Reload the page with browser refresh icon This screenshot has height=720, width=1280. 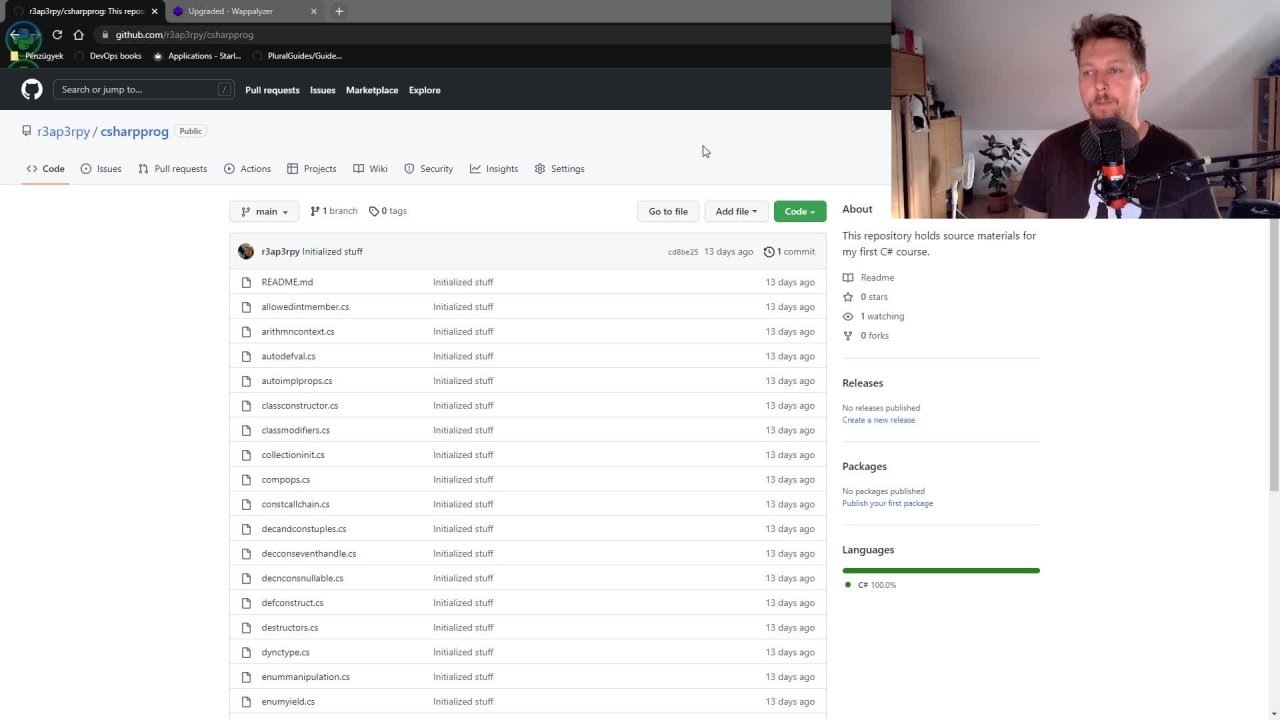(x=57, y=35)
